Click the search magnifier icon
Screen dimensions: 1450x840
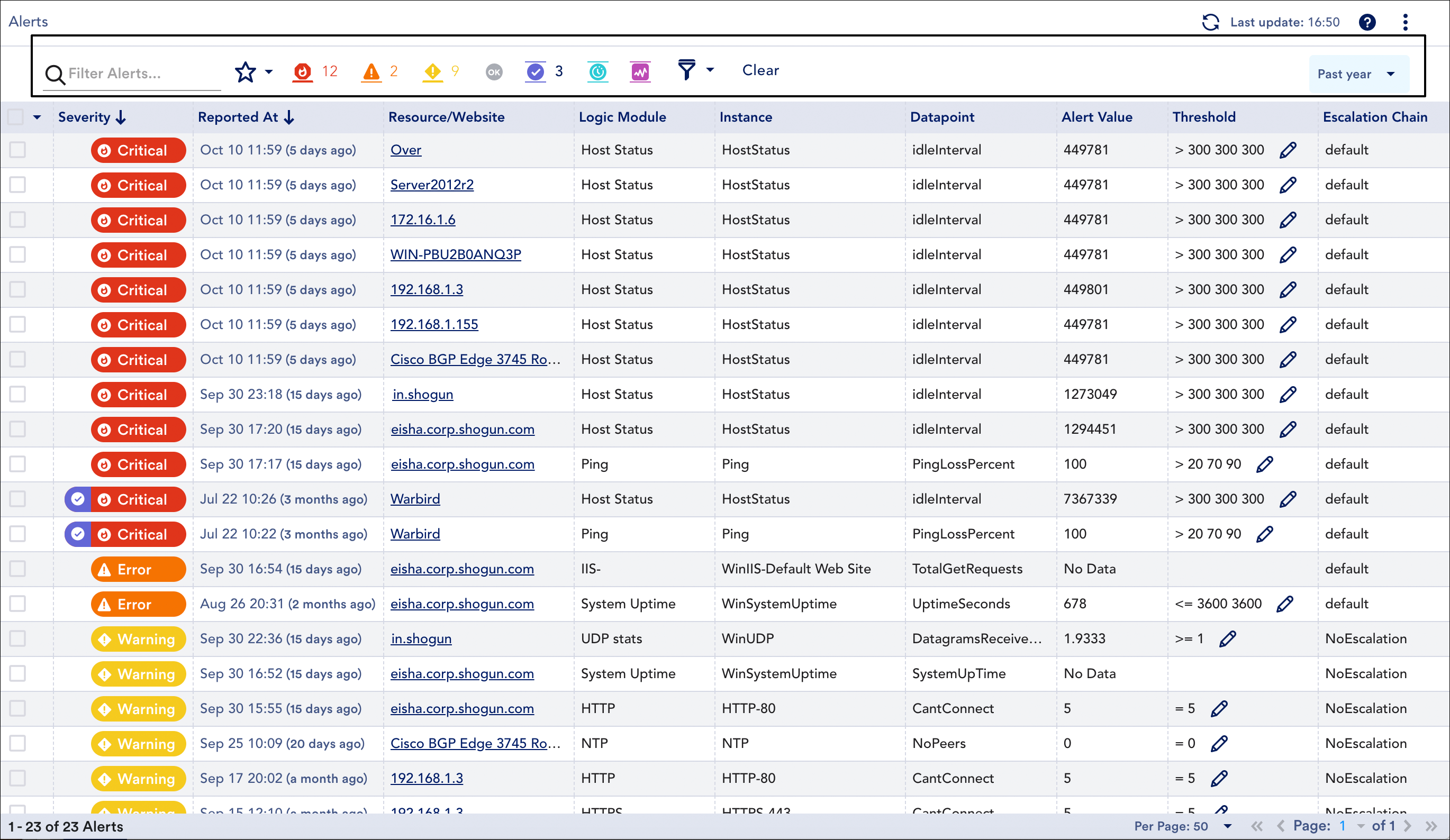coord(55,74)
